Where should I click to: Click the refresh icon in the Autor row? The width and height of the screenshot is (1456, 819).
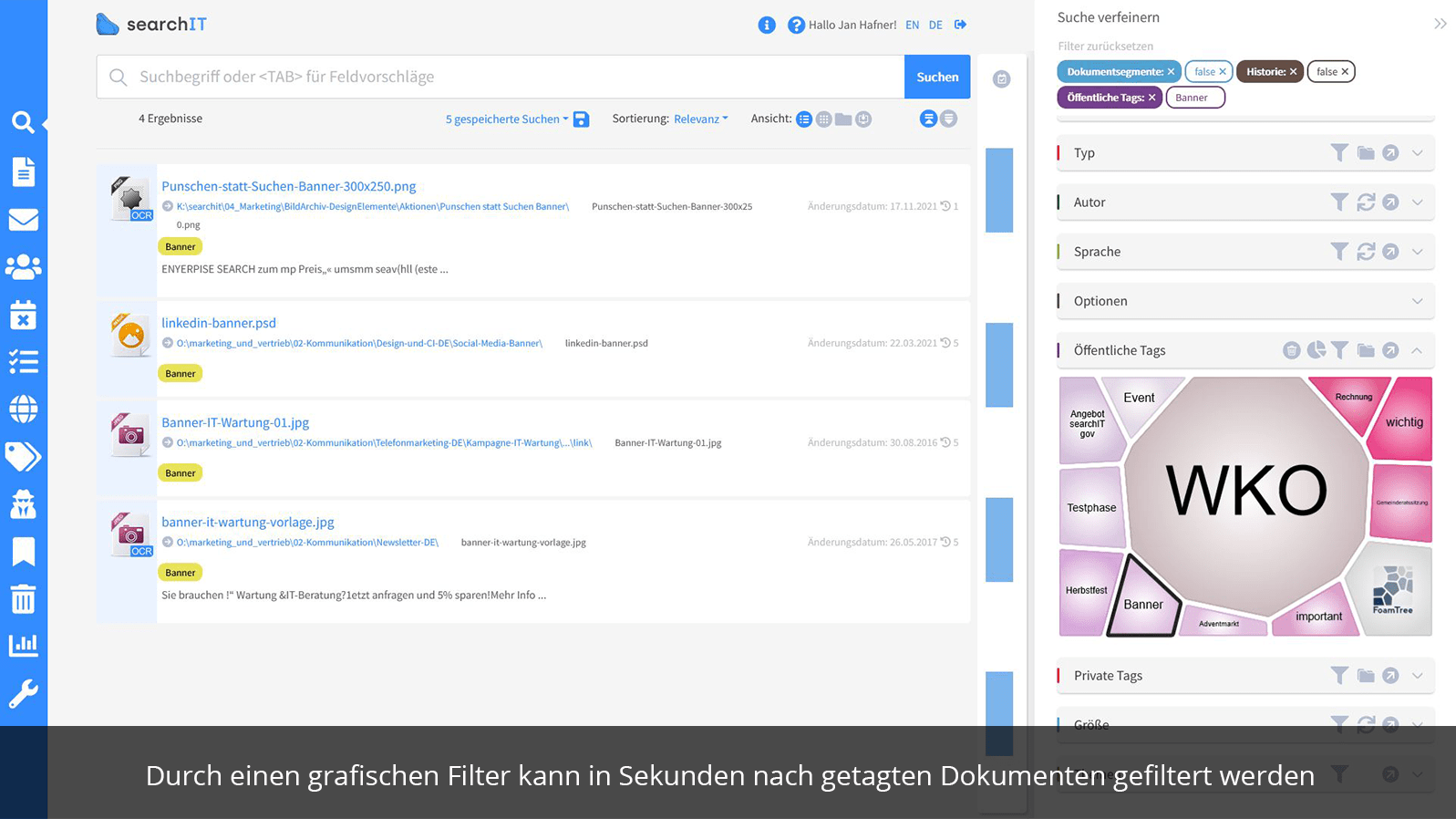point(1366,202)
